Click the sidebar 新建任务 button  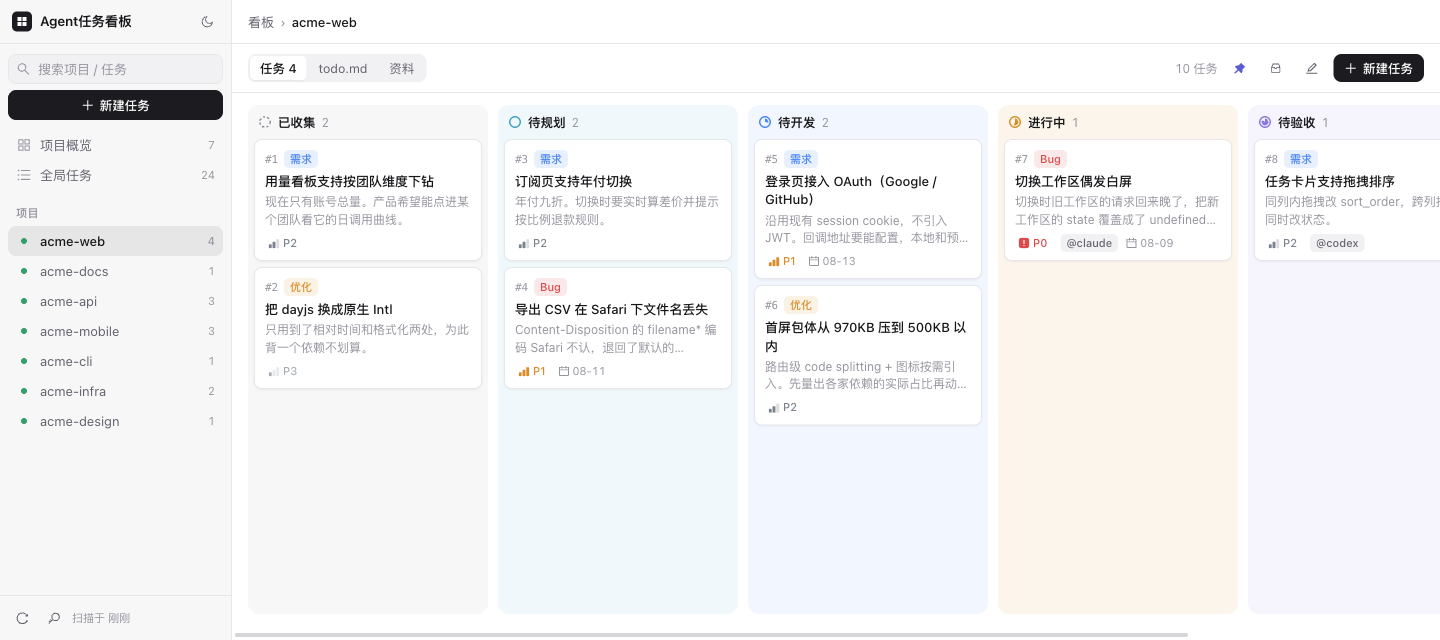click(116, 105)
